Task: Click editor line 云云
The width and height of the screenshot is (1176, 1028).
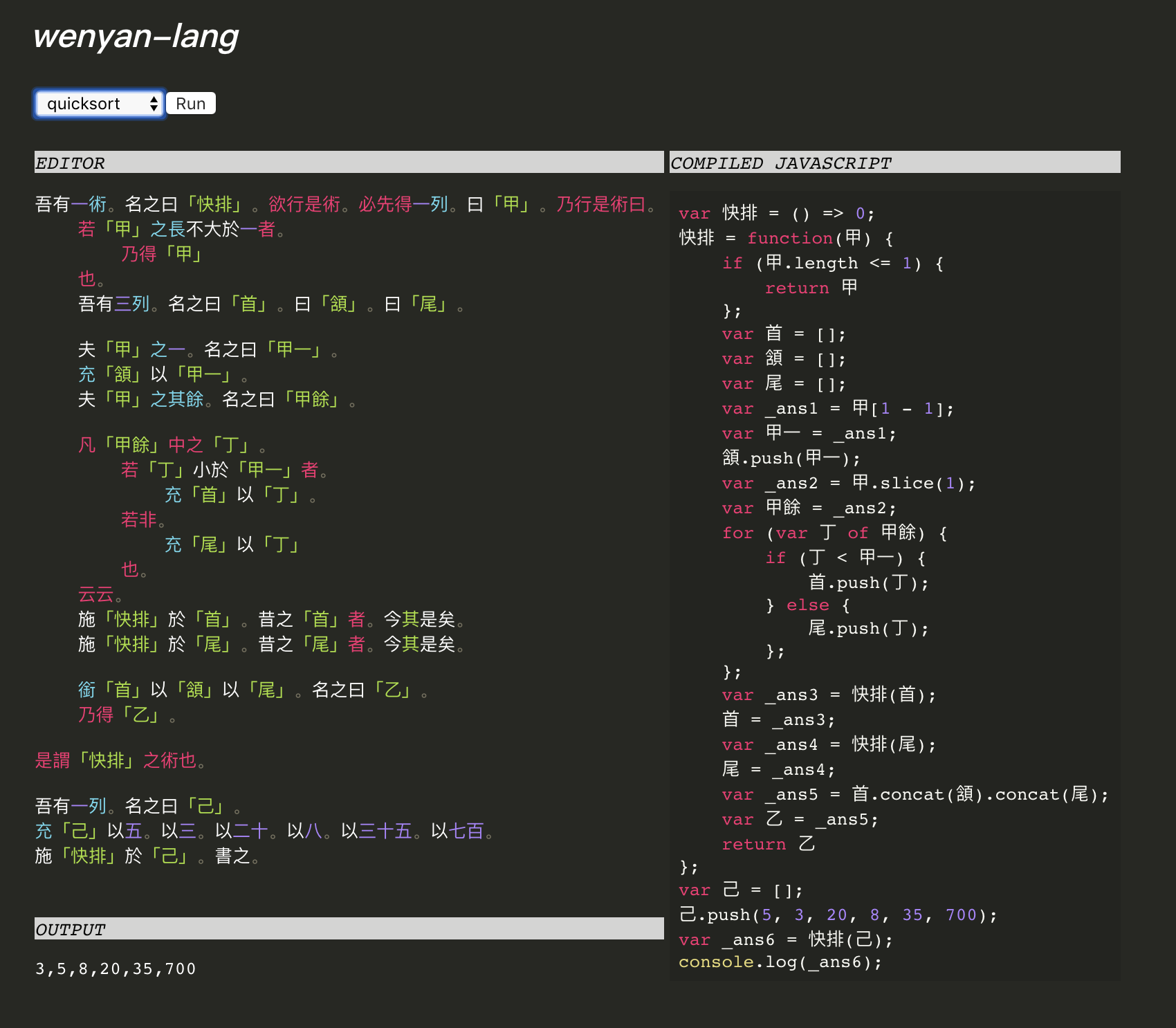Action: point(100,595)
